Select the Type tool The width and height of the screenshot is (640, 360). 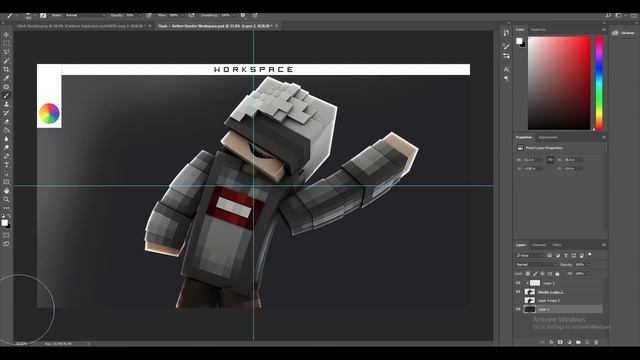(x=6, y=165)
